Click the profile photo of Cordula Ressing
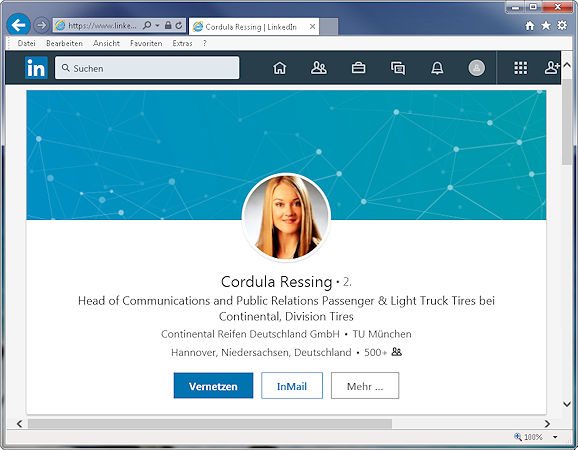 [x=286, y=217]
